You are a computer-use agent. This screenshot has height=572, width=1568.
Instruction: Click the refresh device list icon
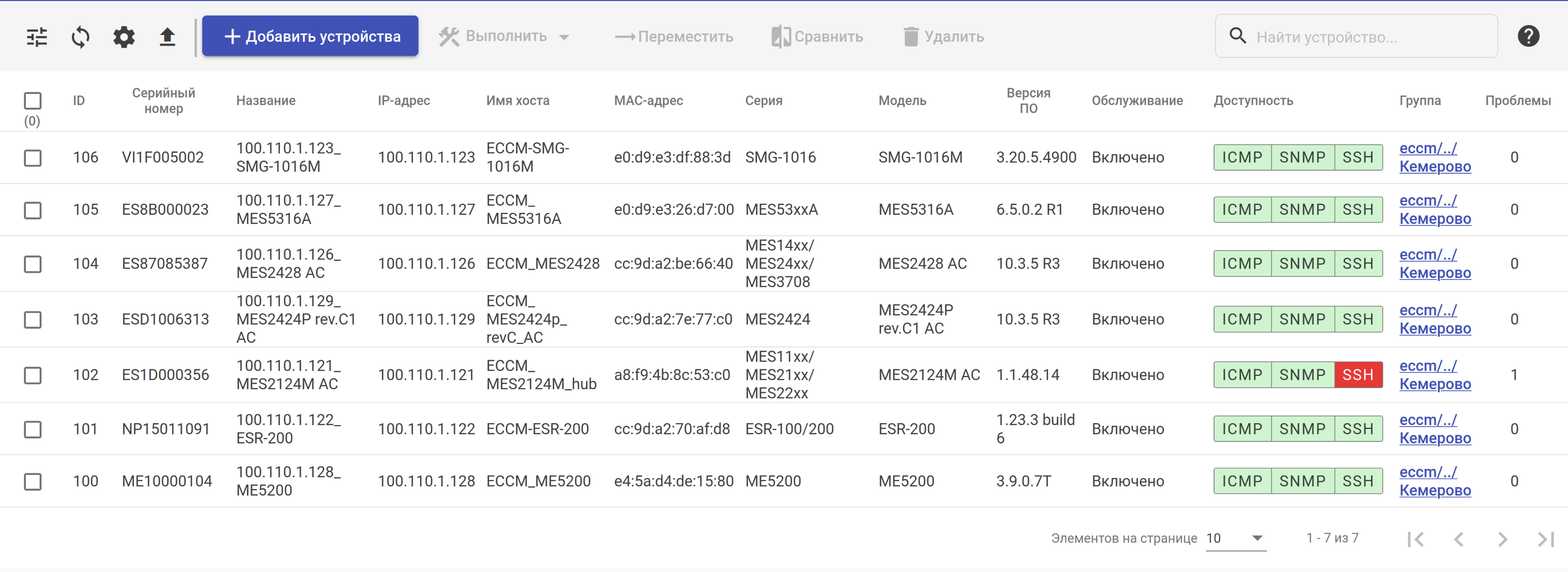click(x=80, y=37)
